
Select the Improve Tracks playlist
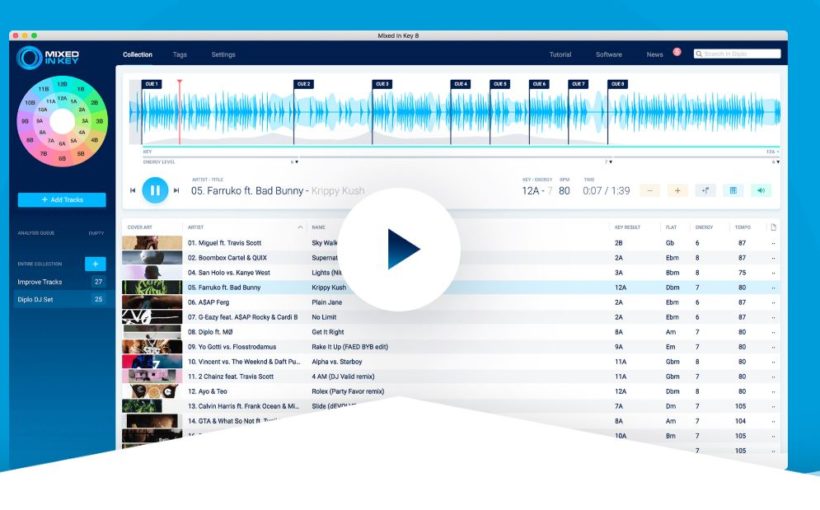[61, 282]
